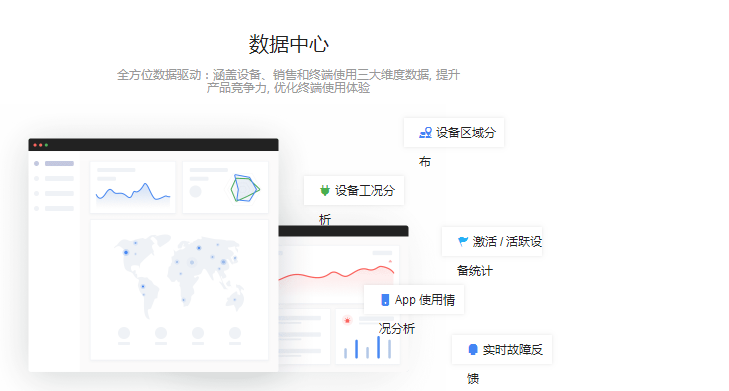Image resolution: width=729 pixels, height=391 pixels.
Task: Click the 数据中心 heading
Action: pos(289,45)
